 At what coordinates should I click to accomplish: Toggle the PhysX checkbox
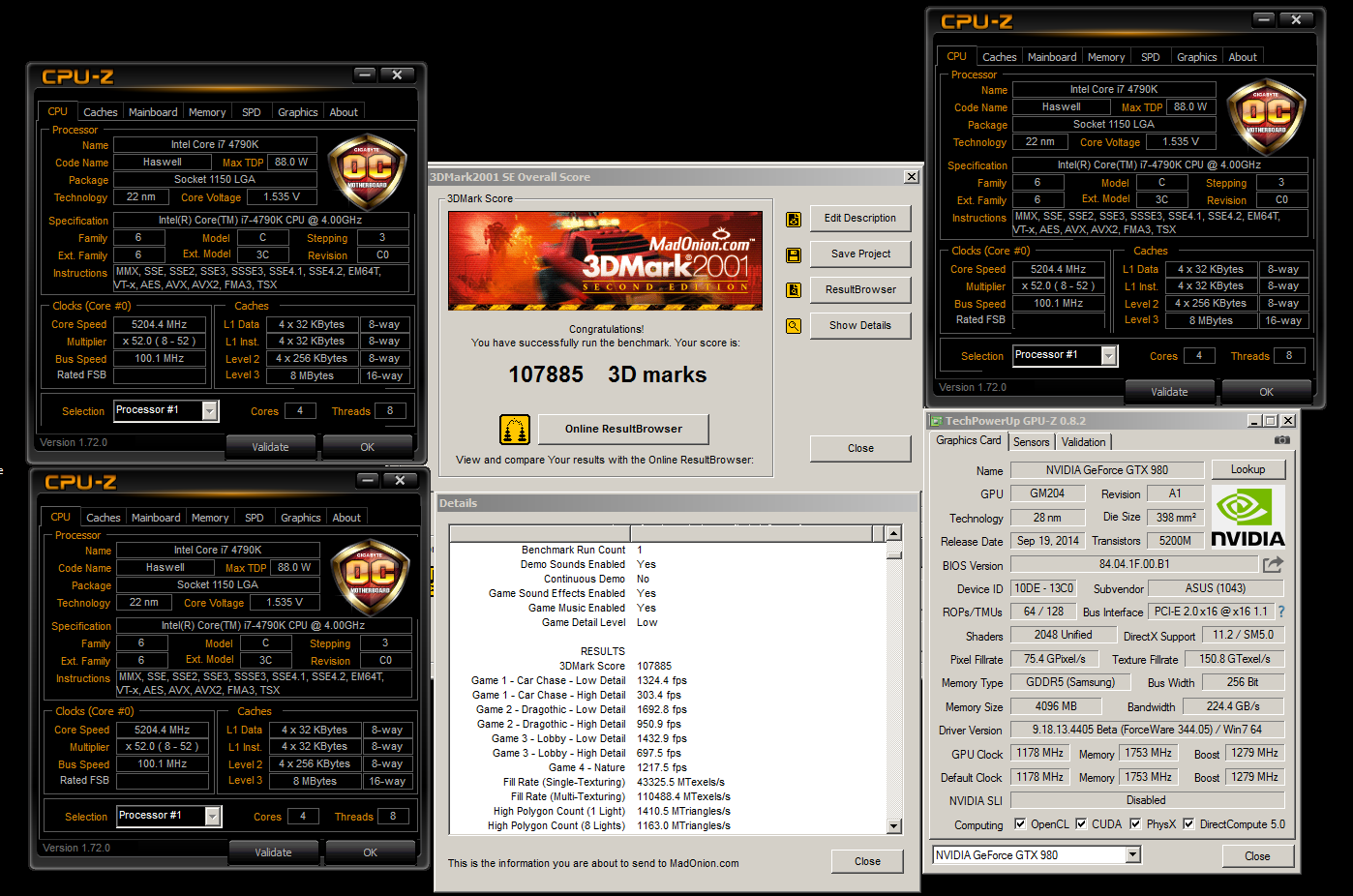point(1135,823)
